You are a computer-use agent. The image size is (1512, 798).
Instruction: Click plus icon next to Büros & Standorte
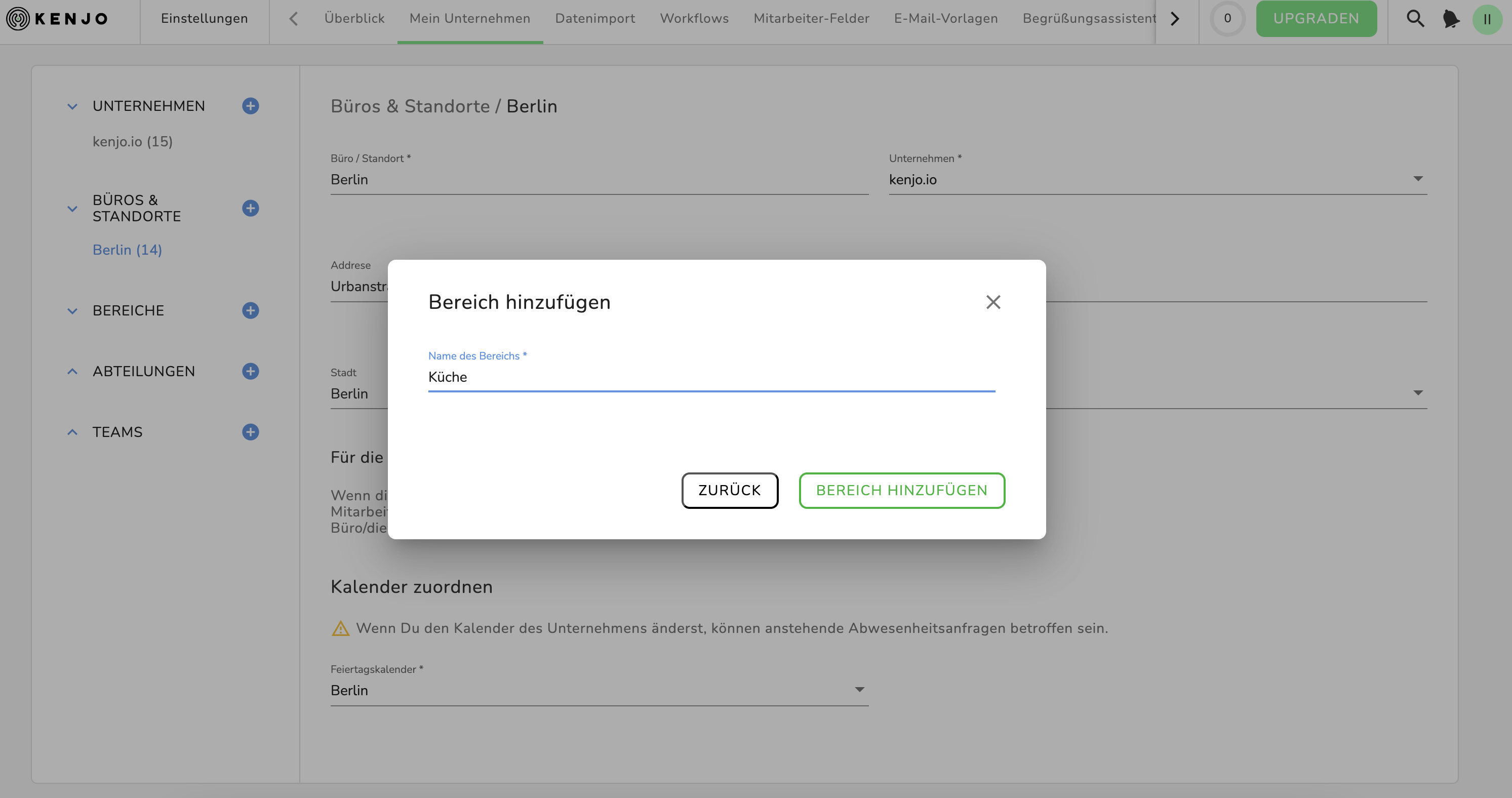[251, 208]
